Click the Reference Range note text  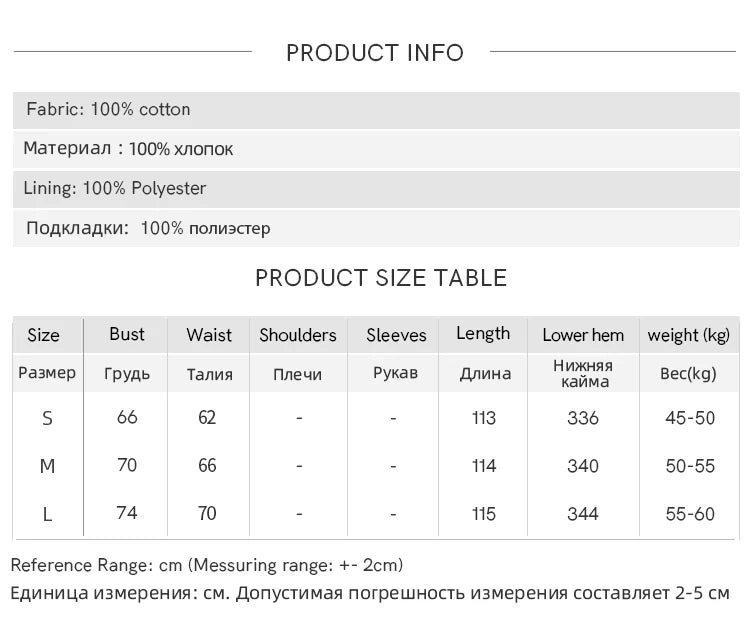point(207,565)
